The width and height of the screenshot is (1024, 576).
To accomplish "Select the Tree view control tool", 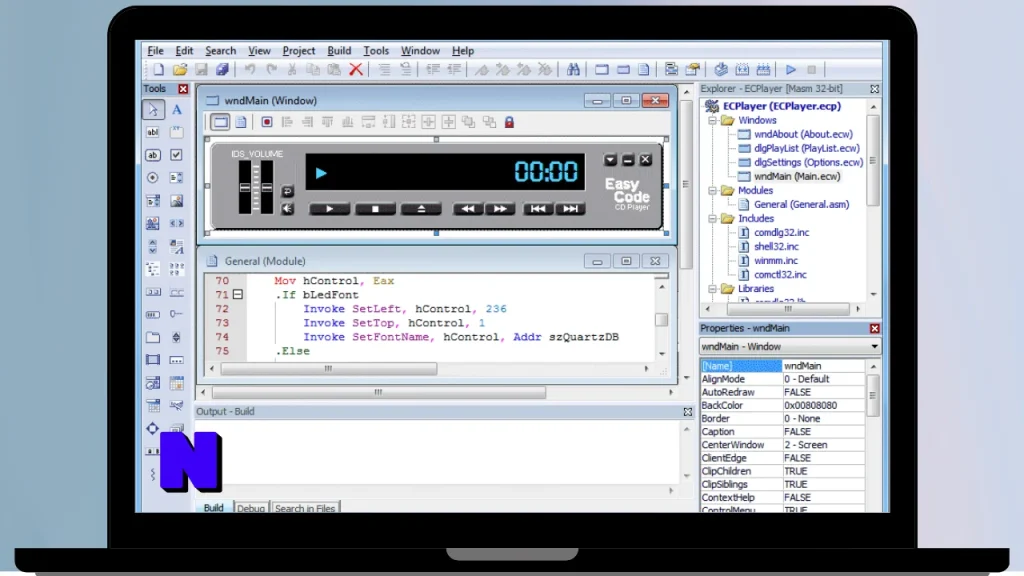I will [153, 269].
